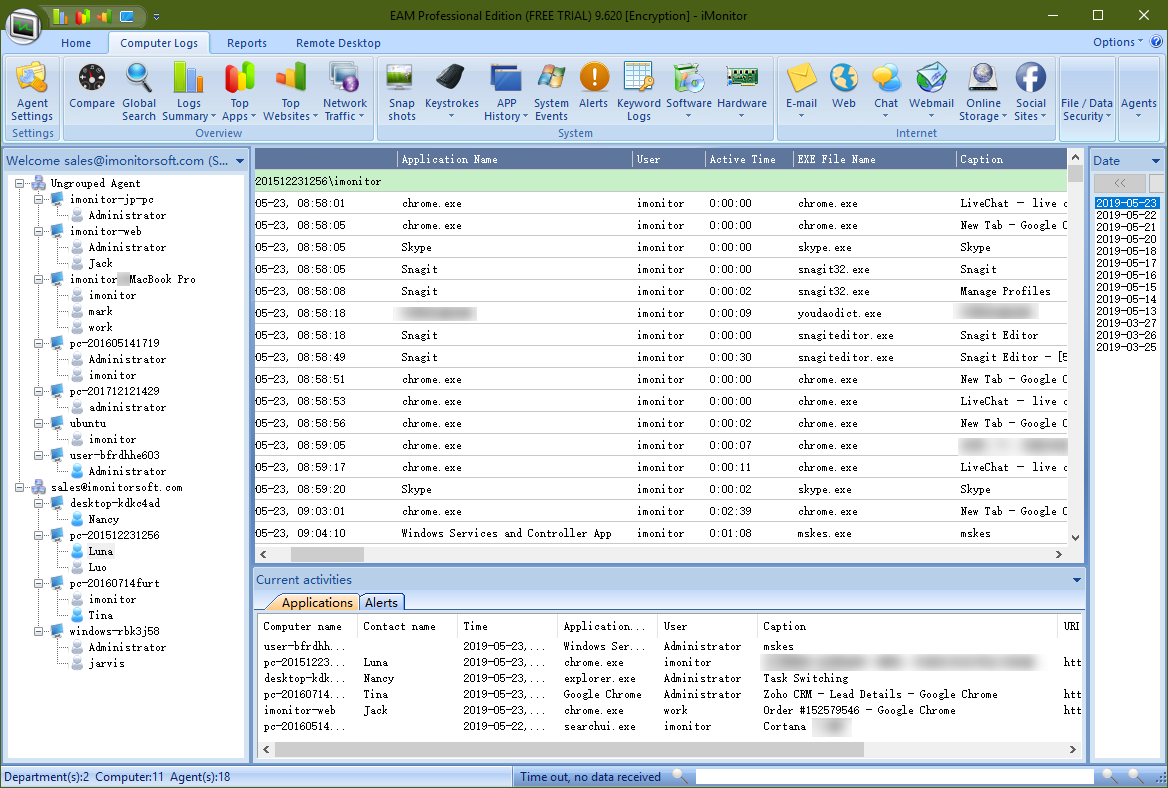
Task: Select user Jack under imonitor-web
Action: (x=101, y=264)
